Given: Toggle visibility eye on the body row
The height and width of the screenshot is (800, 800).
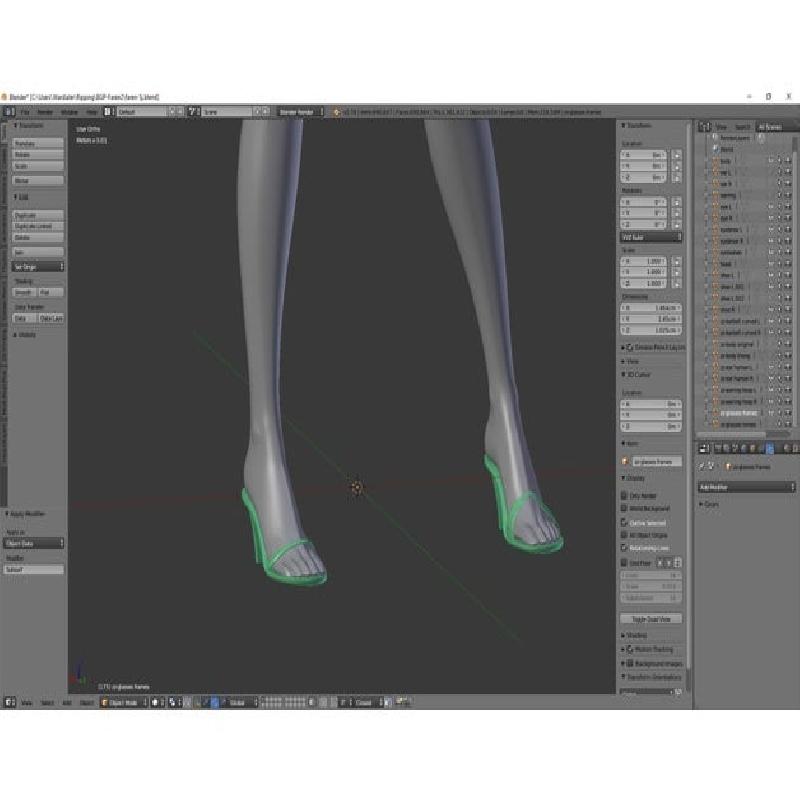Looking at the screenshot, I should coord(771,161).
